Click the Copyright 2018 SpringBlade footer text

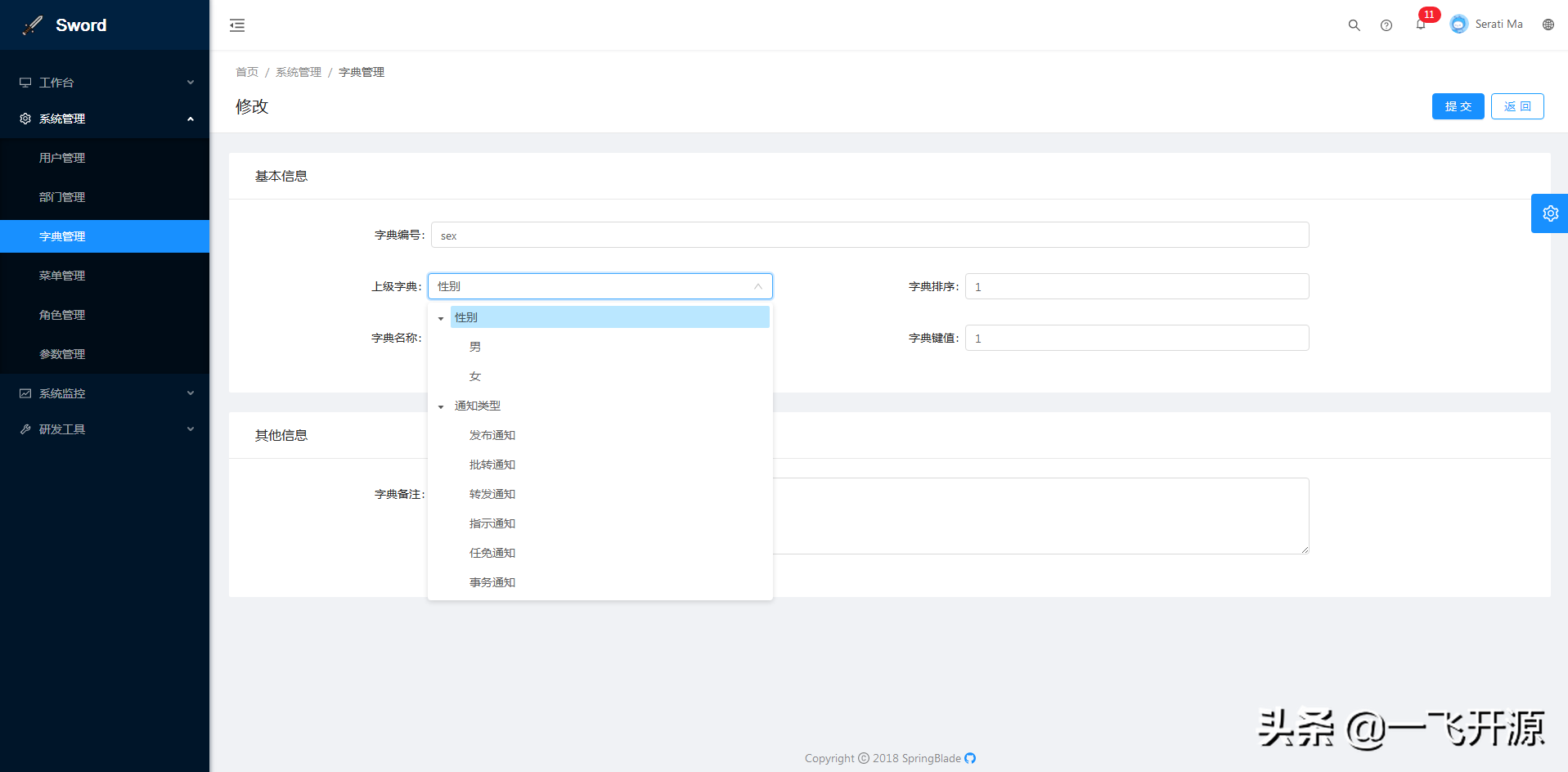pos(883,758)
